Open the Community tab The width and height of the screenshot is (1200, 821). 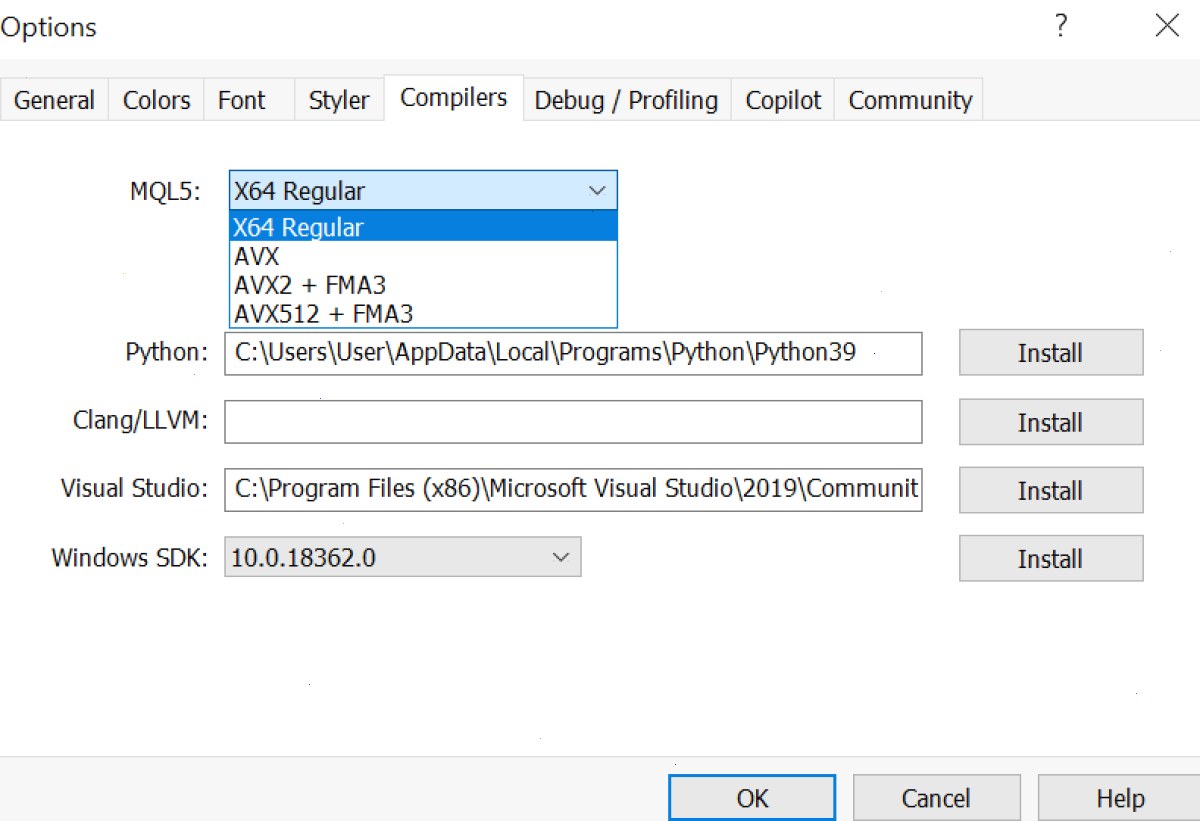[910, 100]
